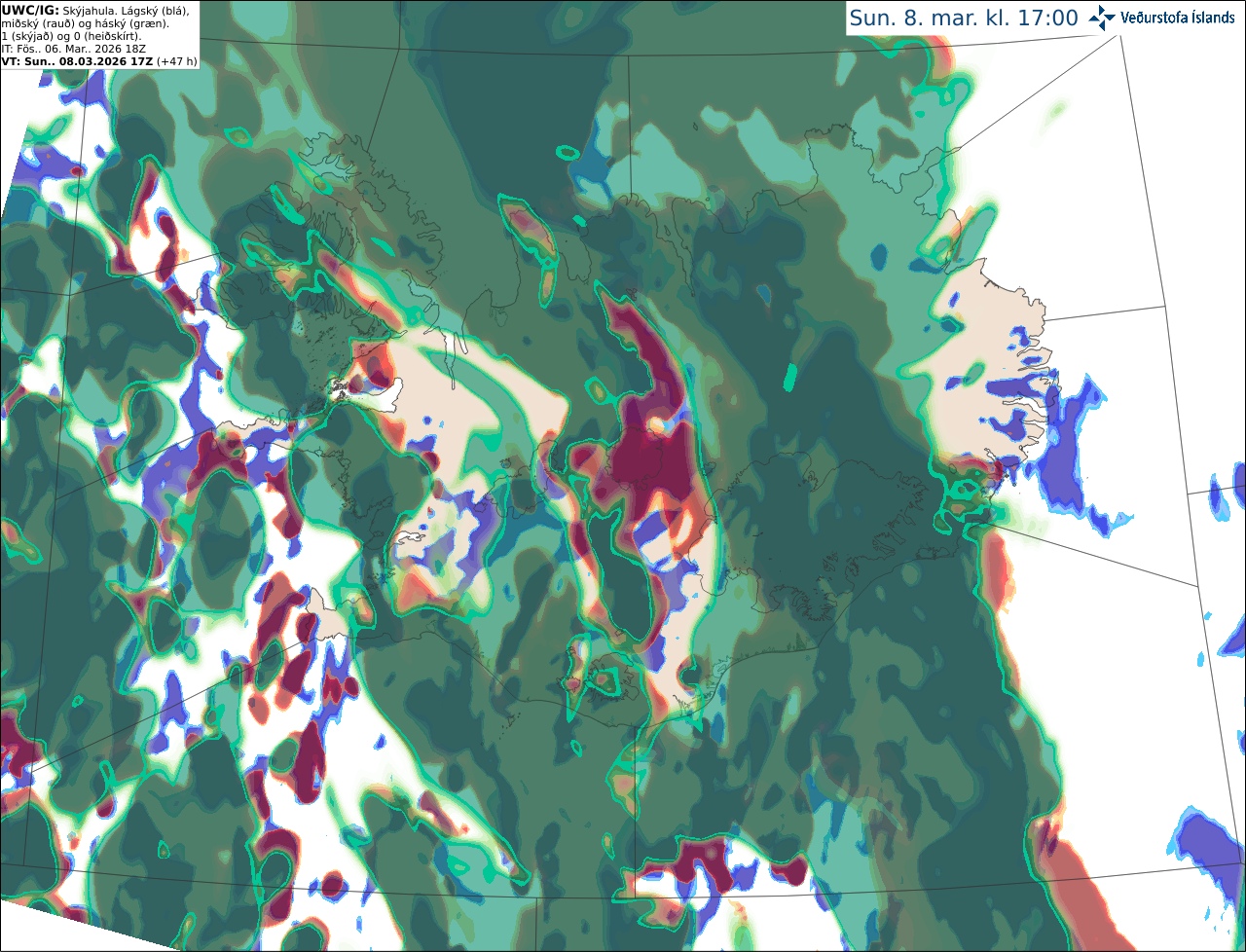This screenshot has width=1246, height=952.
Task: Click the 'Veðurstofa Íslands' text label
Action: click(x=1178, y=18)
